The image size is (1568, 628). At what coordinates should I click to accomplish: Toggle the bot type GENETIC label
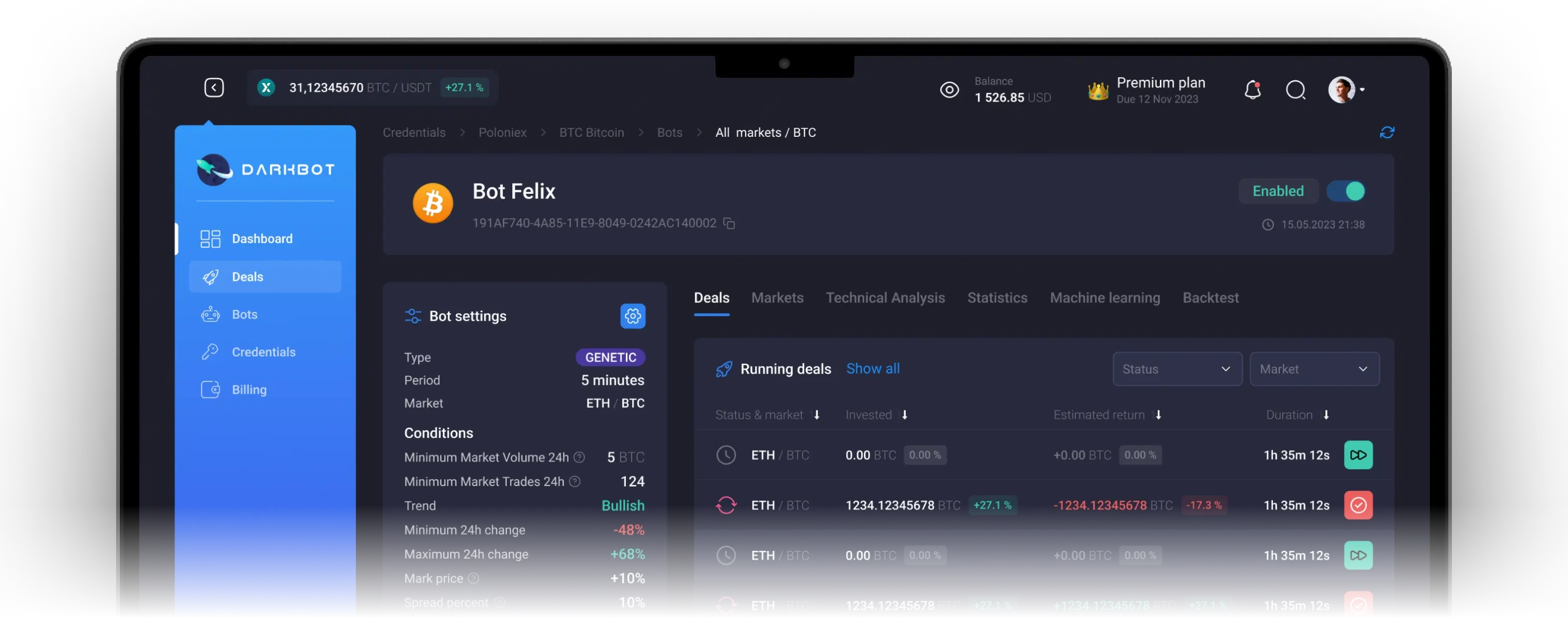[x=610, y=358]
